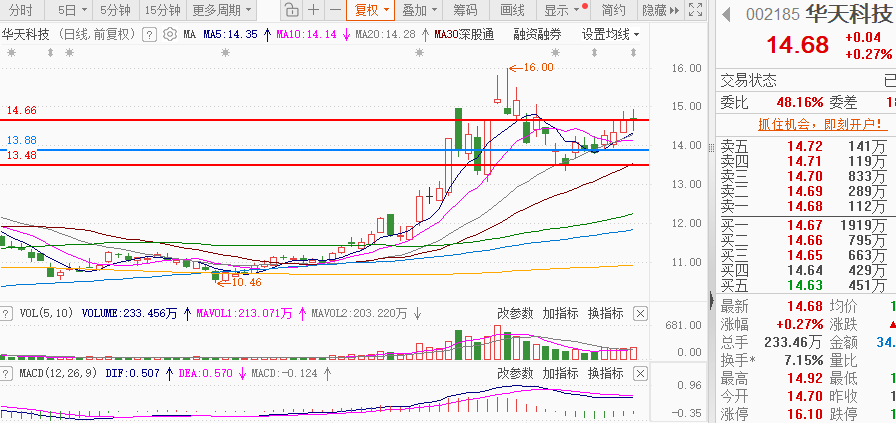Click 加指标 in the VOL panel
This screenshot has width=896, height=423.
[x=560, y=313]
